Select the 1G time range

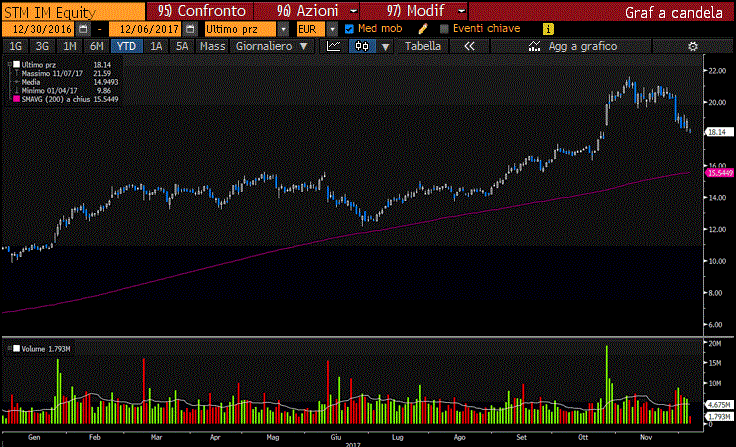[16, 46]
